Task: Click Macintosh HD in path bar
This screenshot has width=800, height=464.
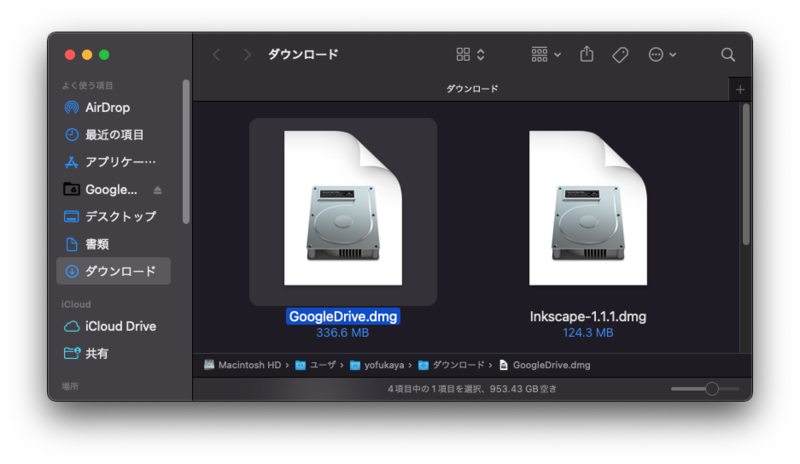Action: (243, 365)
